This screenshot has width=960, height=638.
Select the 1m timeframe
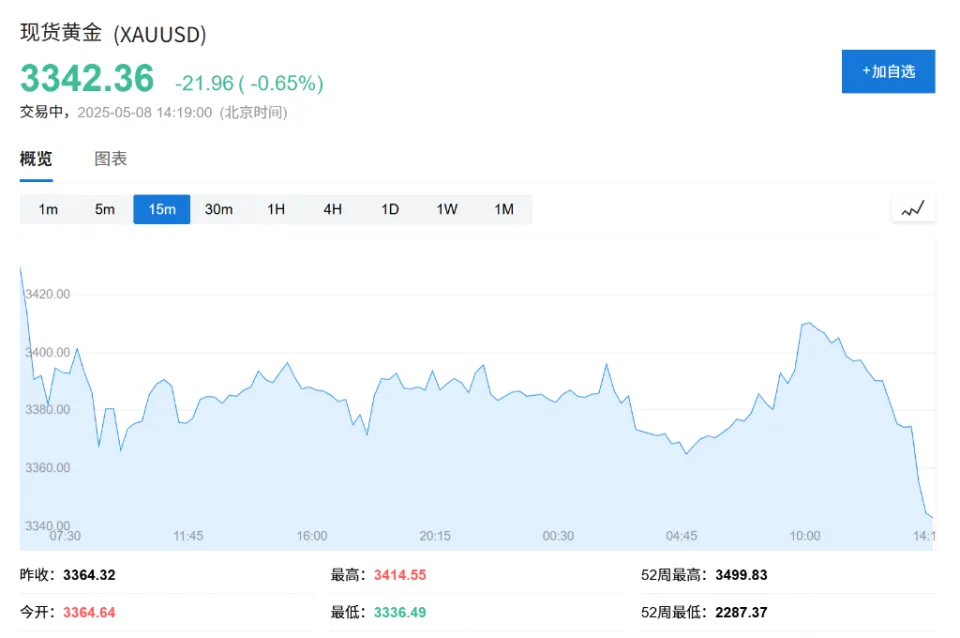(48, 209)
